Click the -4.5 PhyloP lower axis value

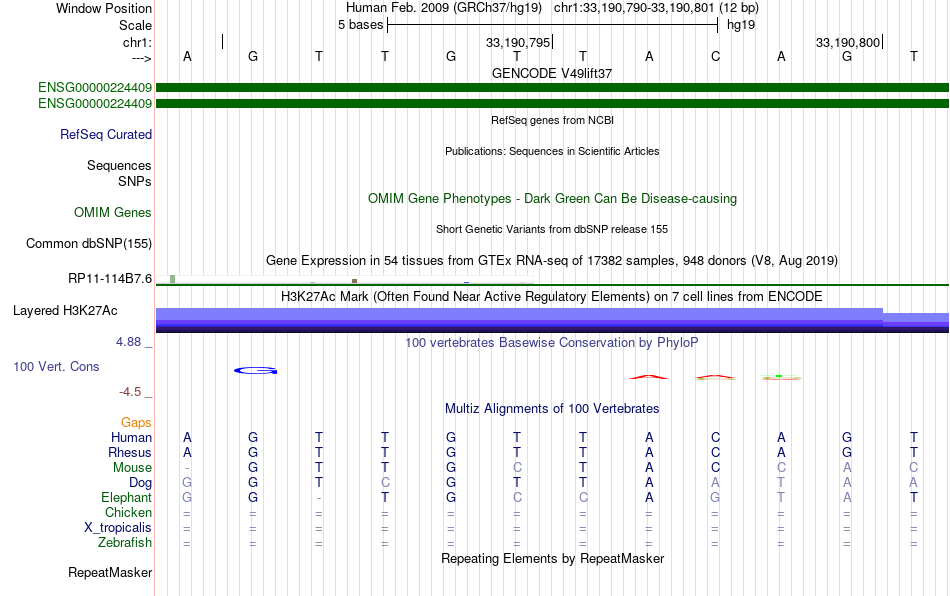130,392
